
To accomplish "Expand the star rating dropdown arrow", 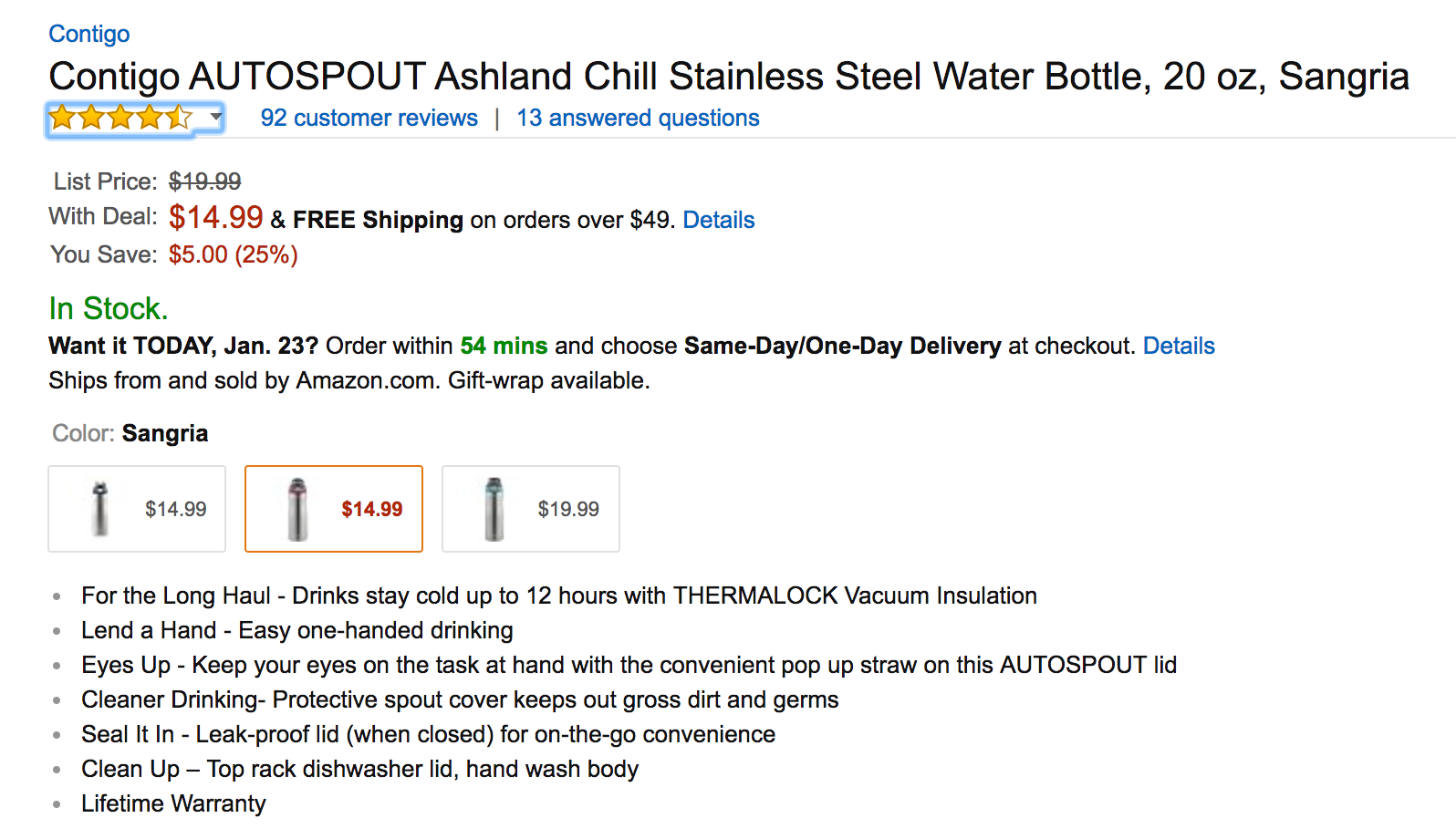I will 215,117.
